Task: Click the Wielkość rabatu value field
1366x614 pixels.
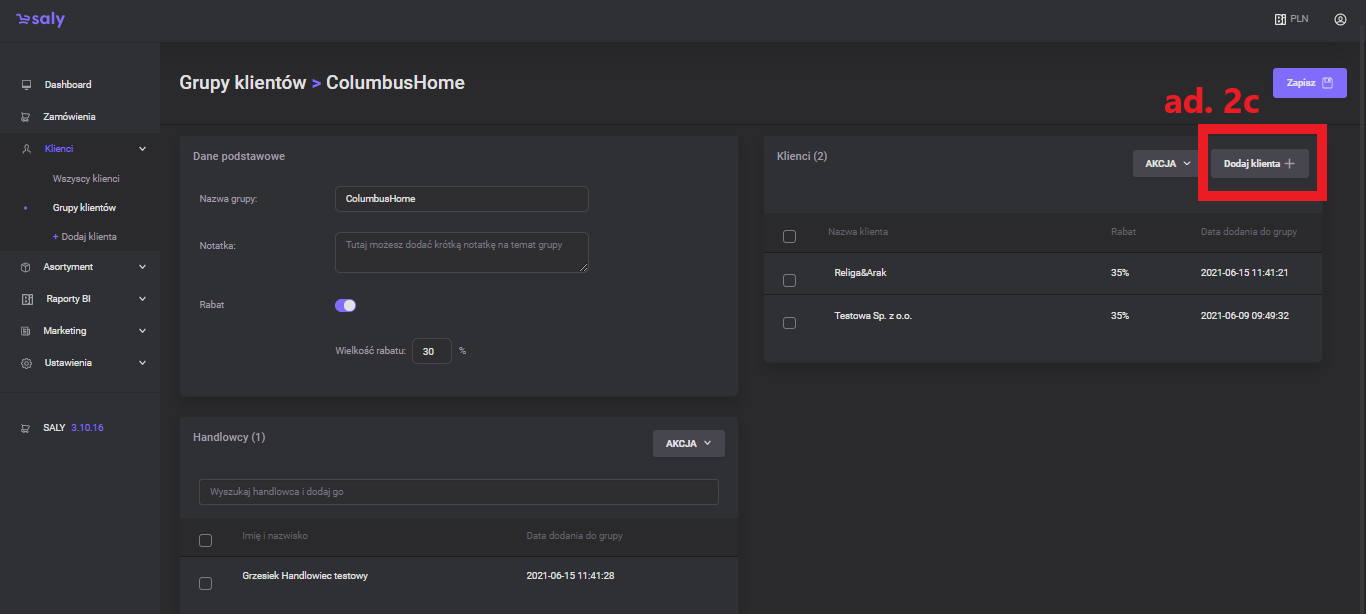Action: click(431, 351)
